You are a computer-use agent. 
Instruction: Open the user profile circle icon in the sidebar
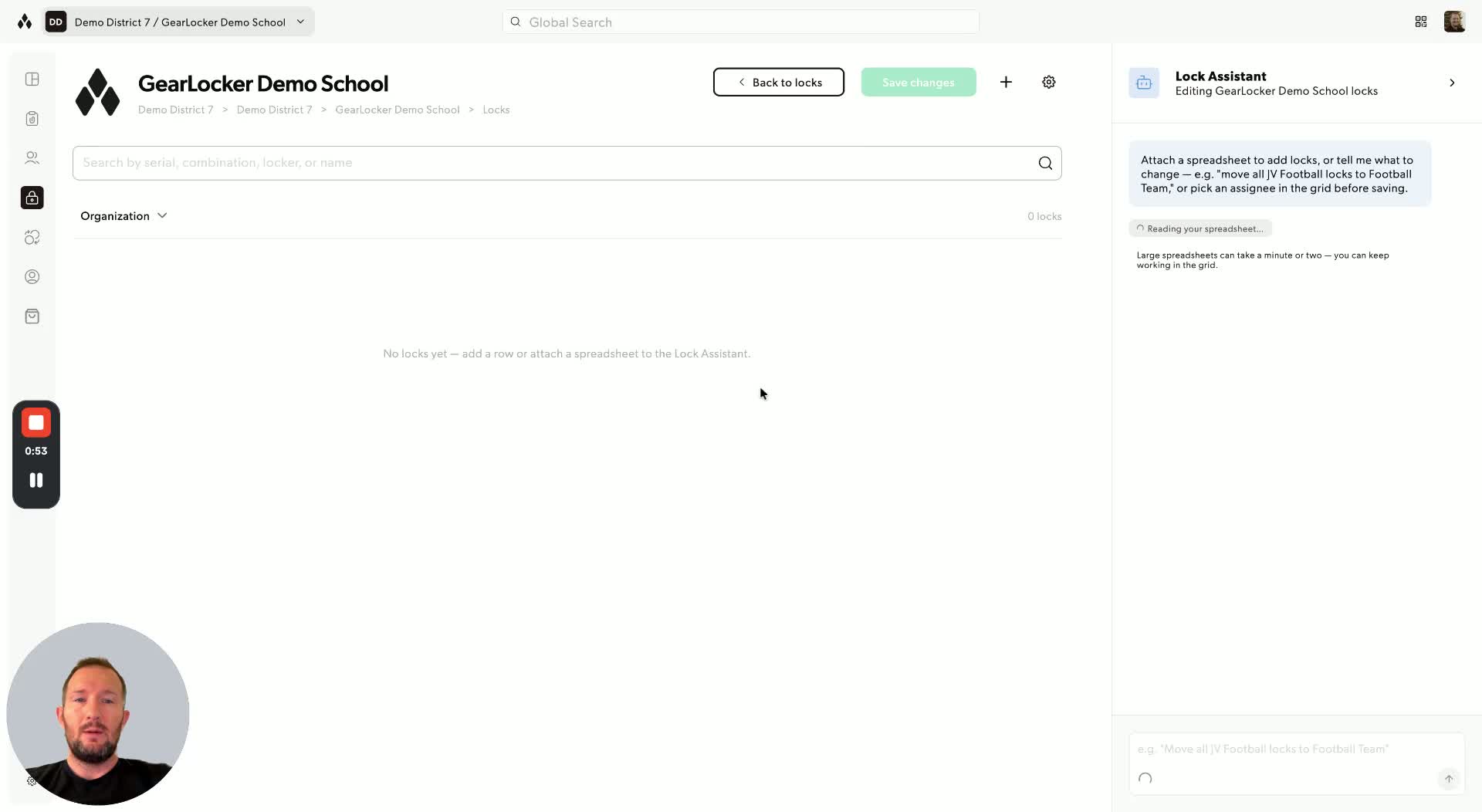point(32,277)
